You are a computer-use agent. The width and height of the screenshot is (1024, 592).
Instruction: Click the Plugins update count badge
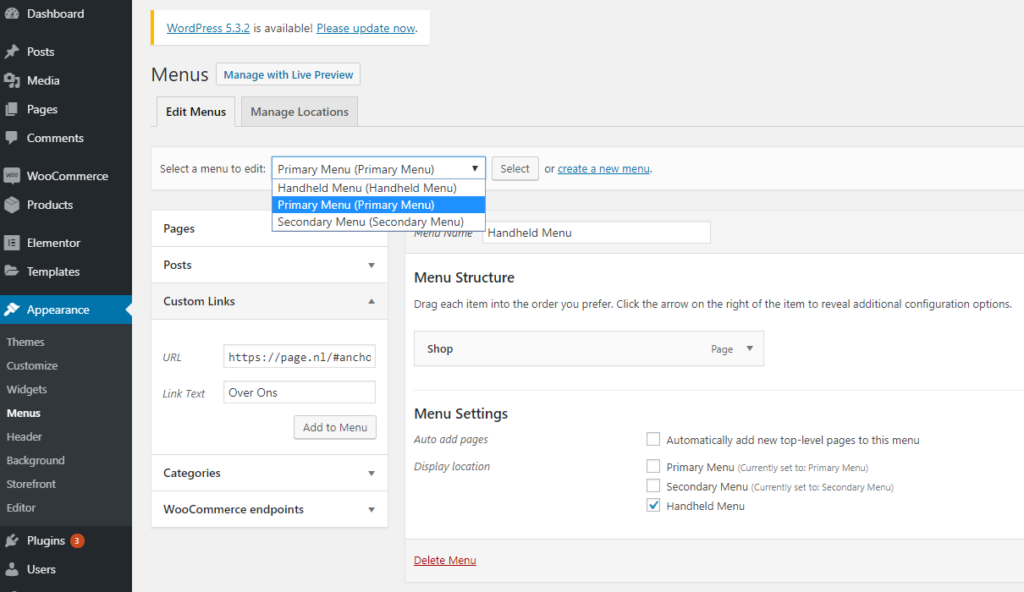click(x=77, y=540)
